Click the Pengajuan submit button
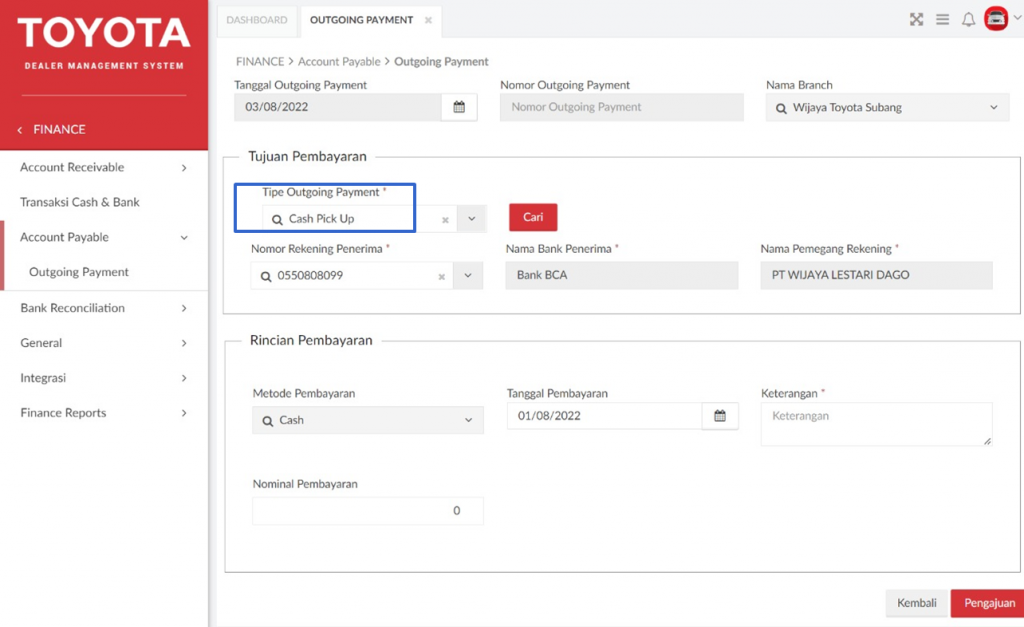Viewport: 1024px width, 627px height. click(x=989, y=603)
